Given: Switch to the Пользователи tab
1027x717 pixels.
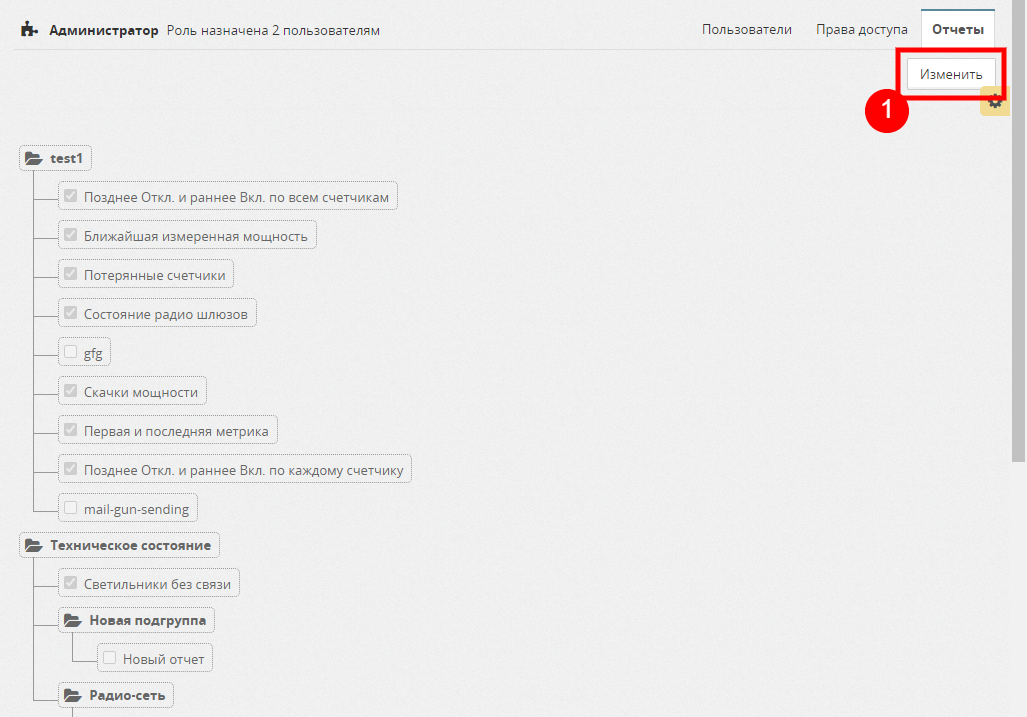Looking at the screenshot, I should coord(746,30).
